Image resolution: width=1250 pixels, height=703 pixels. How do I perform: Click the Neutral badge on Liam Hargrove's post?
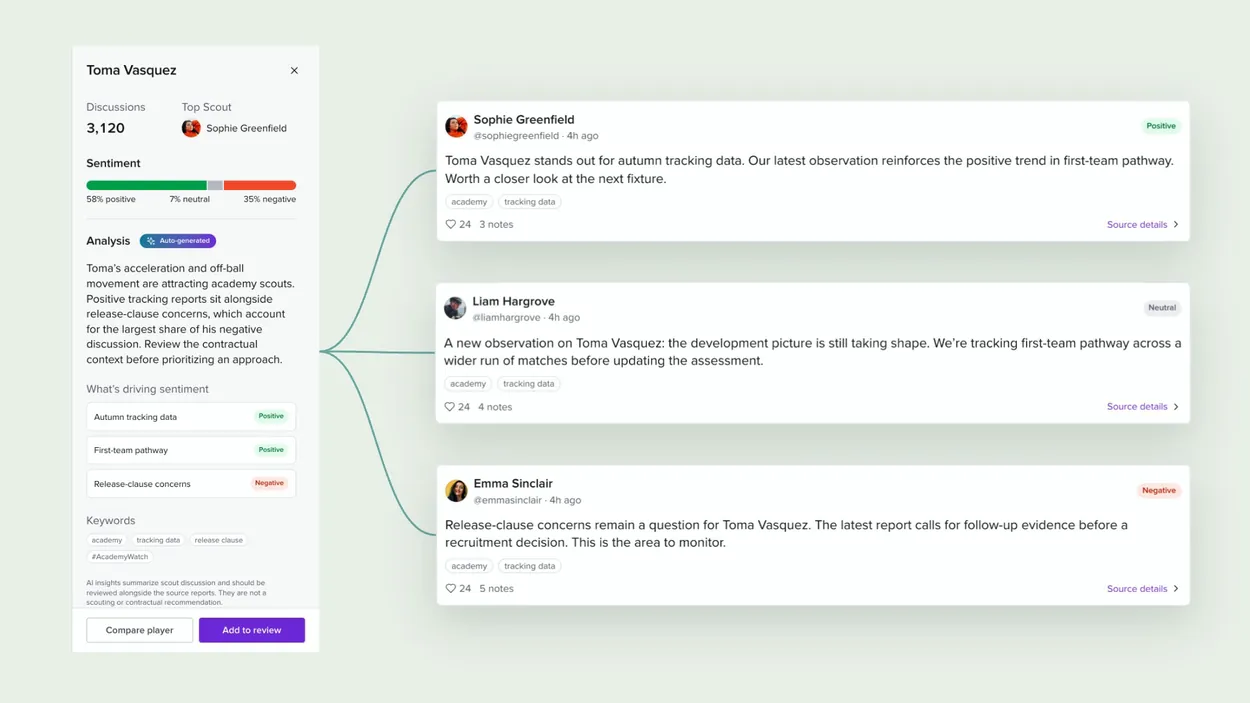(1162, 308)
